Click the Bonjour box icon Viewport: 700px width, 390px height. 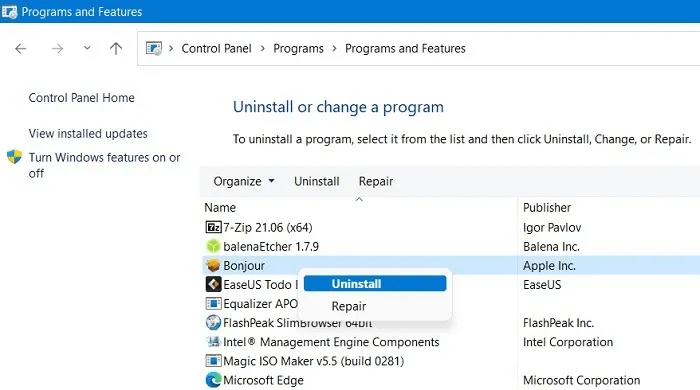coord(213,266)
